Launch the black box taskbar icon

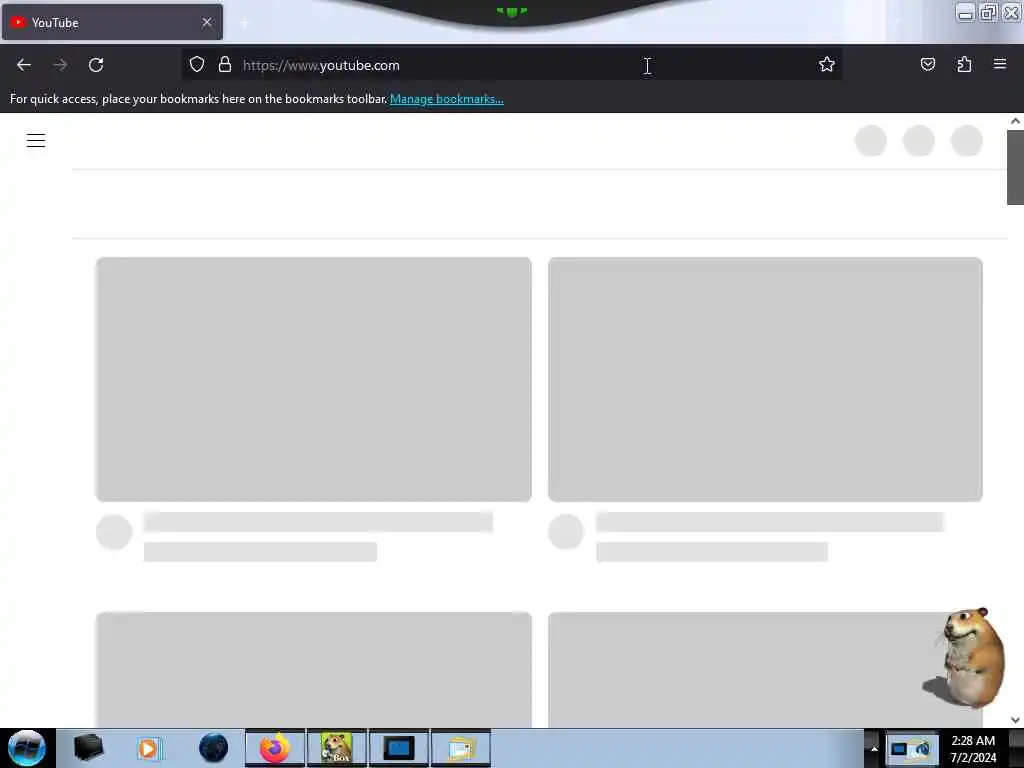[x=88, y=748]
